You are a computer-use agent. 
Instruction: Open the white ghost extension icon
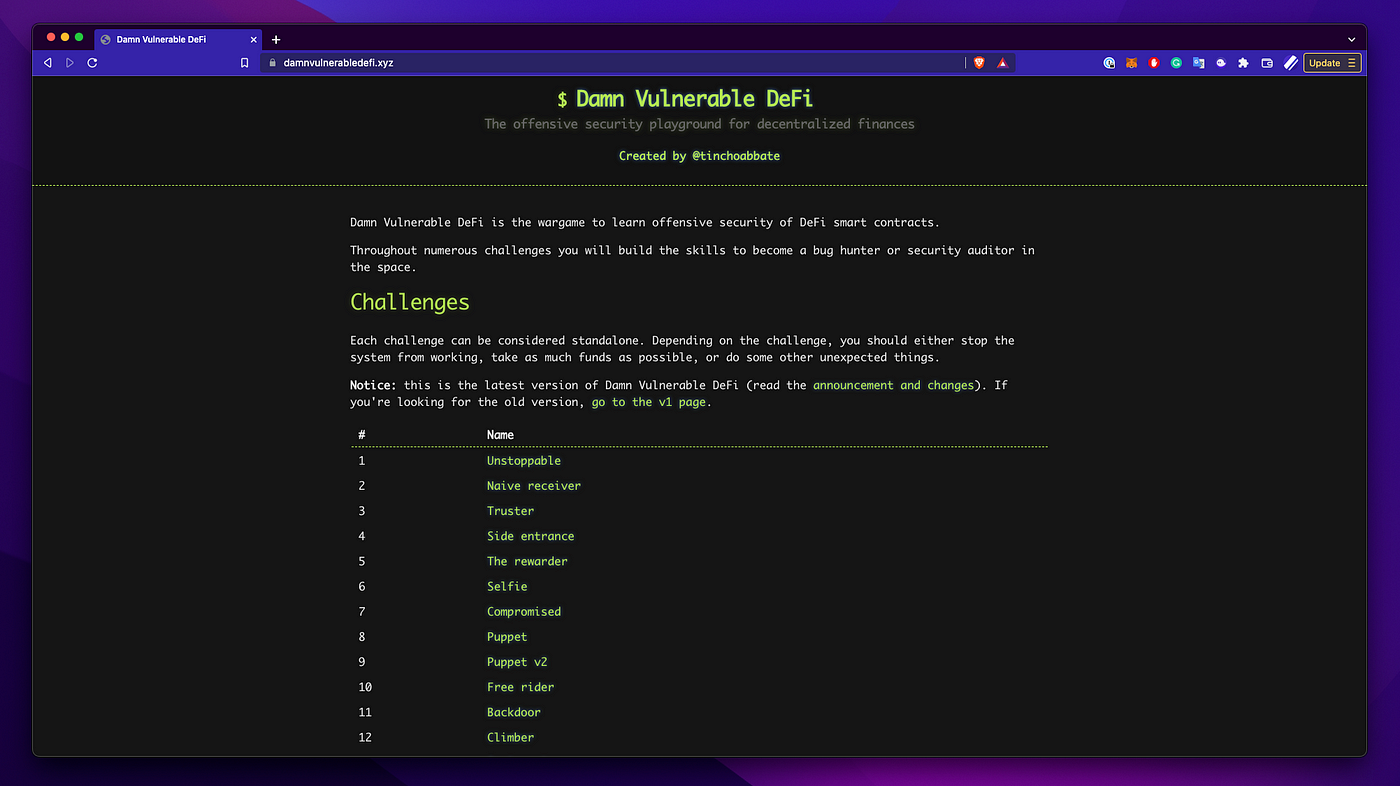pyautogui.click(x=1221, y=63)
